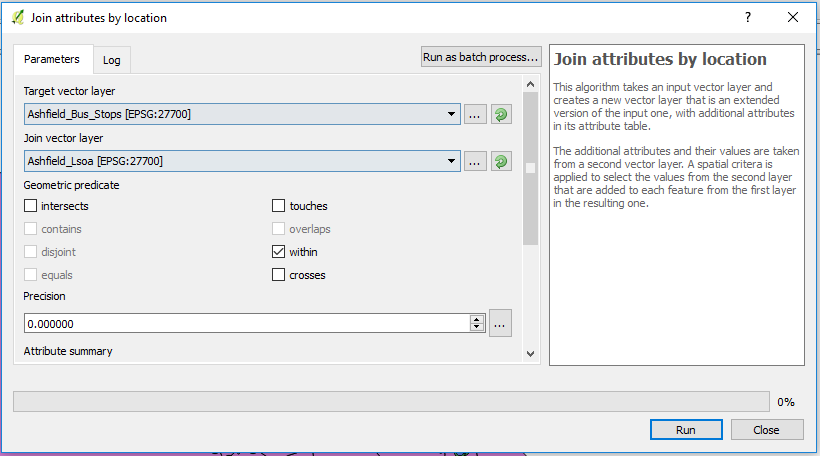The height and width of the screenshot is (456, 820).
Task: Increase Precision with the up spinner arrow
Action: coord(476,320)
